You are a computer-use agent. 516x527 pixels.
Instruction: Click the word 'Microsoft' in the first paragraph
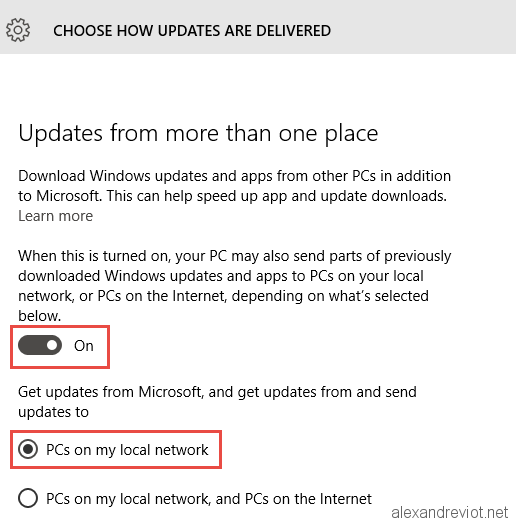(x=69, y=196)
